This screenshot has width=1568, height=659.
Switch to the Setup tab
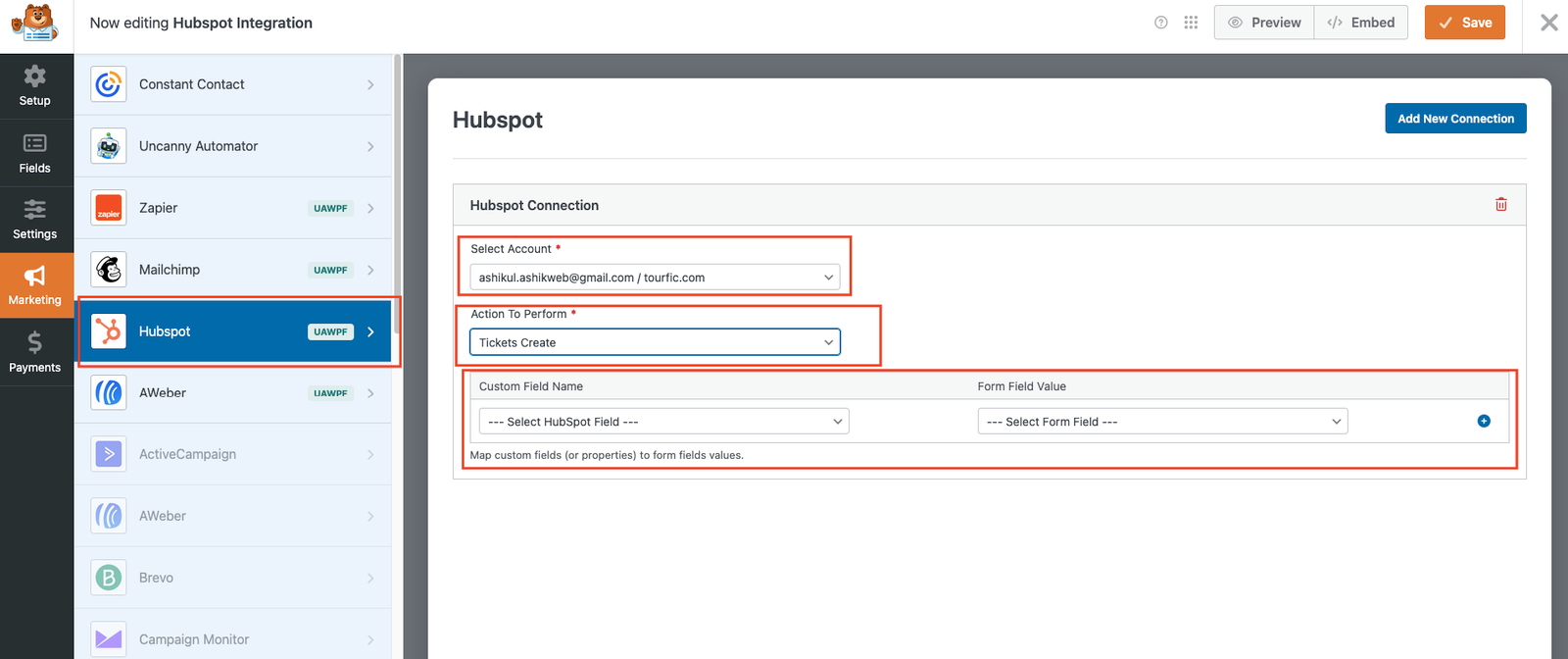[x=35, y=86]
